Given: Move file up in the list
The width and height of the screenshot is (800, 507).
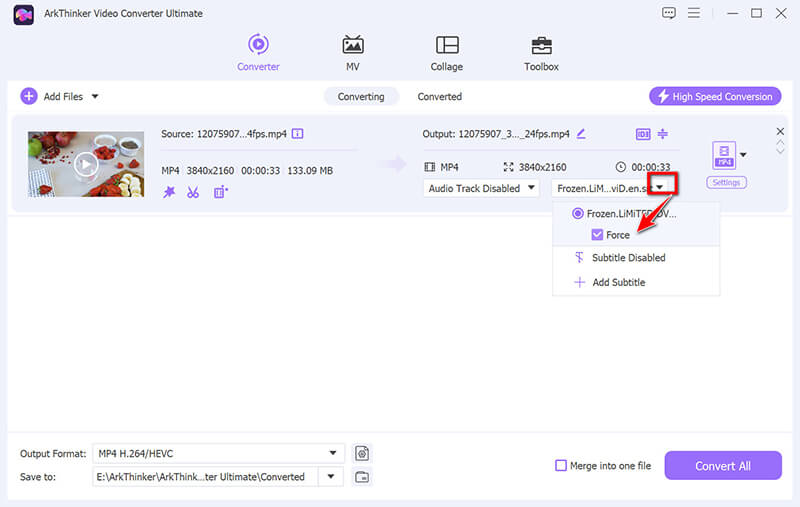Looking at the screenshot, I should (780, 142).
